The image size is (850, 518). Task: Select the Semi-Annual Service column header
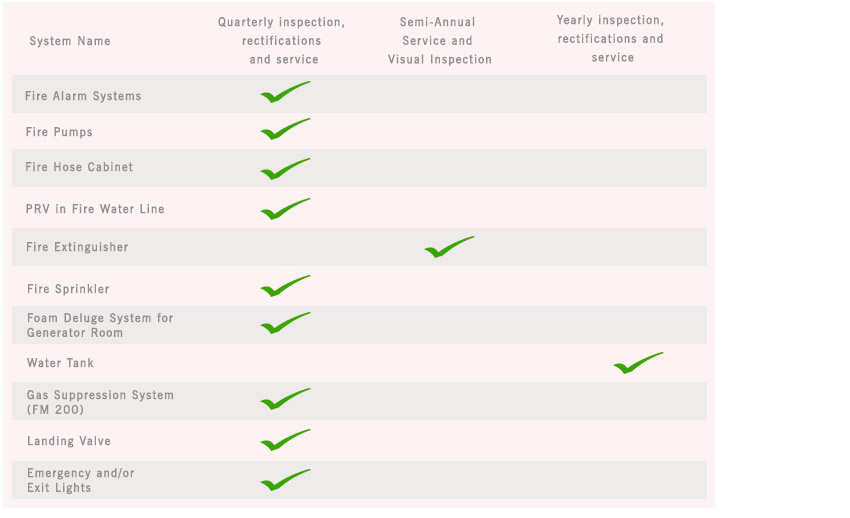(440, 41)
